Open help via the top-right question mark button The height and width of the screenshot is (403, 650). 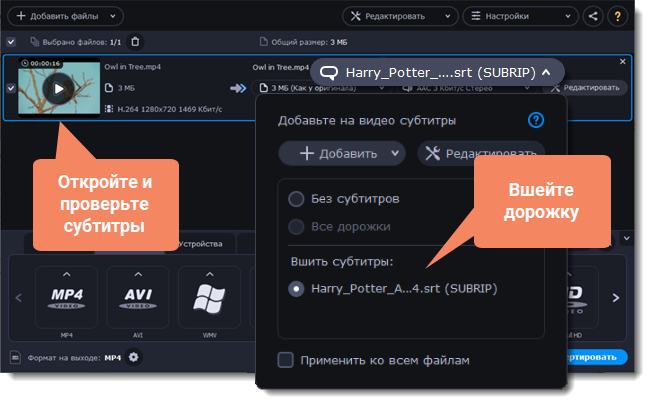(x=616, y=16)
